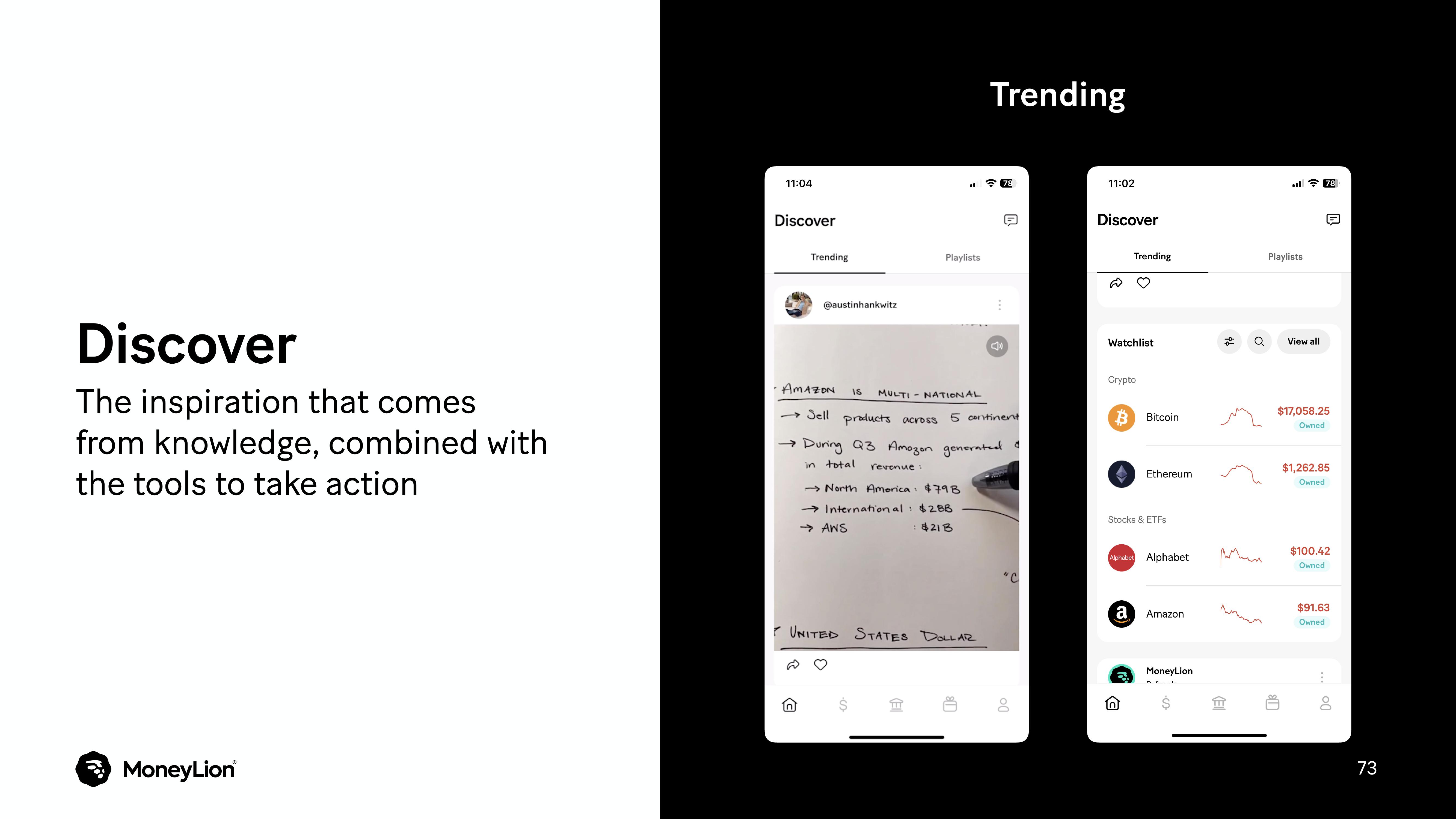Image resolution: width=1456 pixels, height=819 pixels.
Task: Select the Trending tab on left phone
Action: 829,257
